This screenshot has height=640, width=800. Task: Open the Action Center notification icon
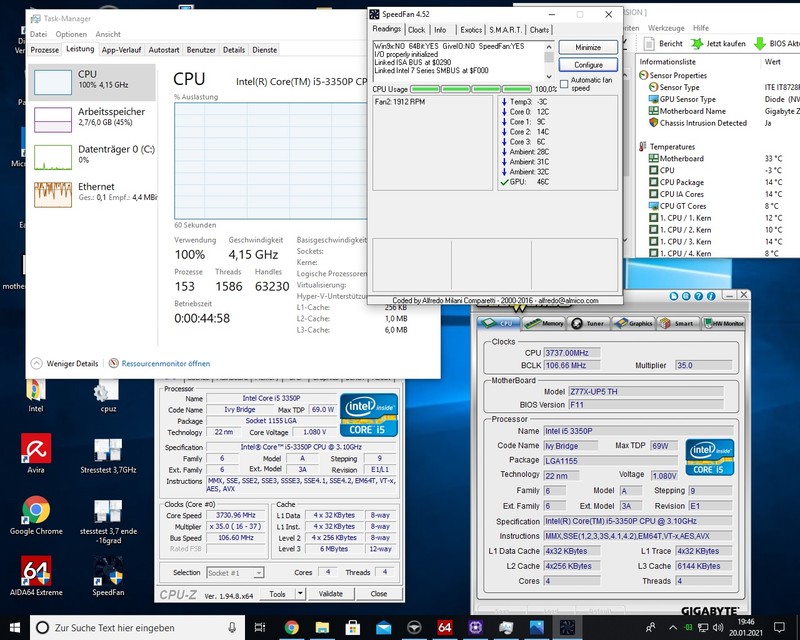tap(779, 628)
